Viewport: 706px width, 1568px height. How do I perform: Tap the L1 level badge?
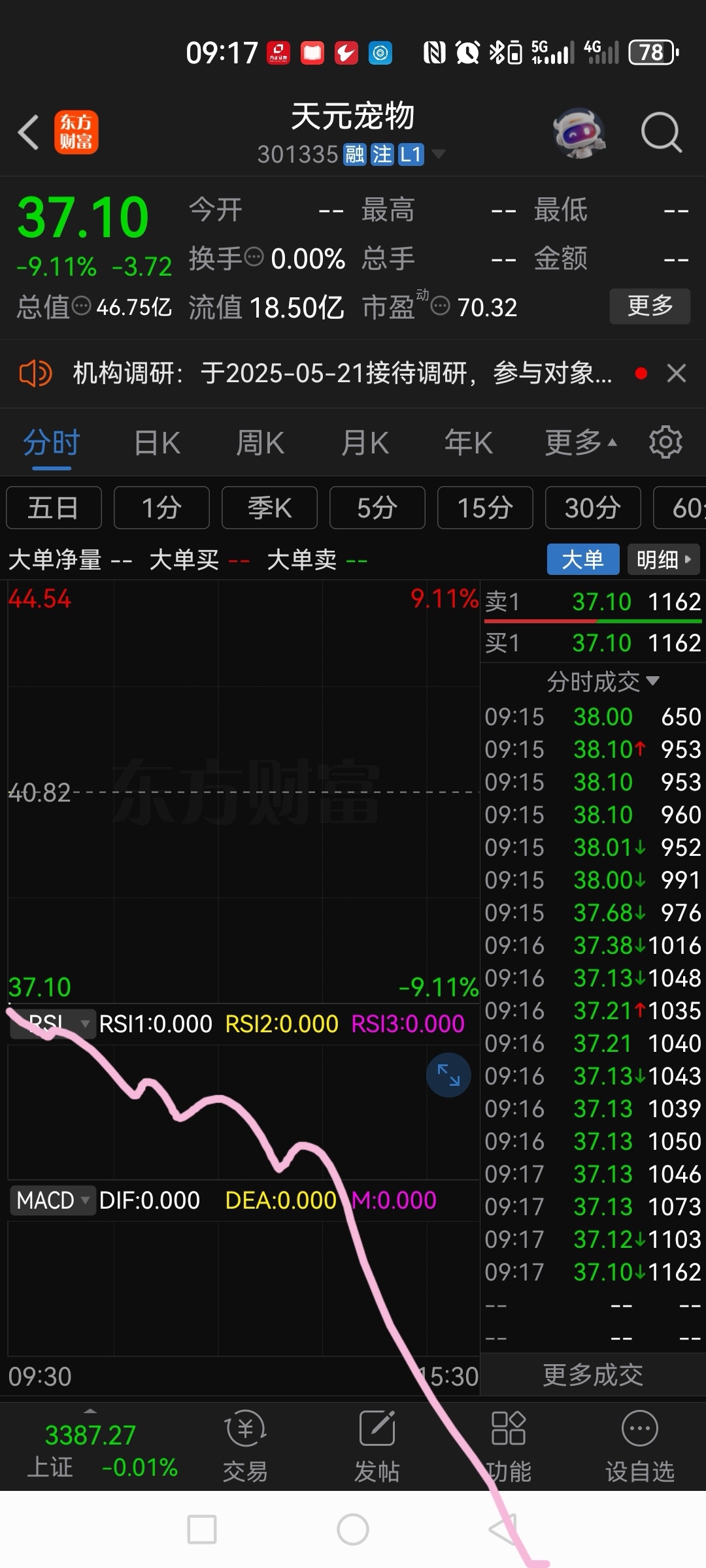(411, 155)
